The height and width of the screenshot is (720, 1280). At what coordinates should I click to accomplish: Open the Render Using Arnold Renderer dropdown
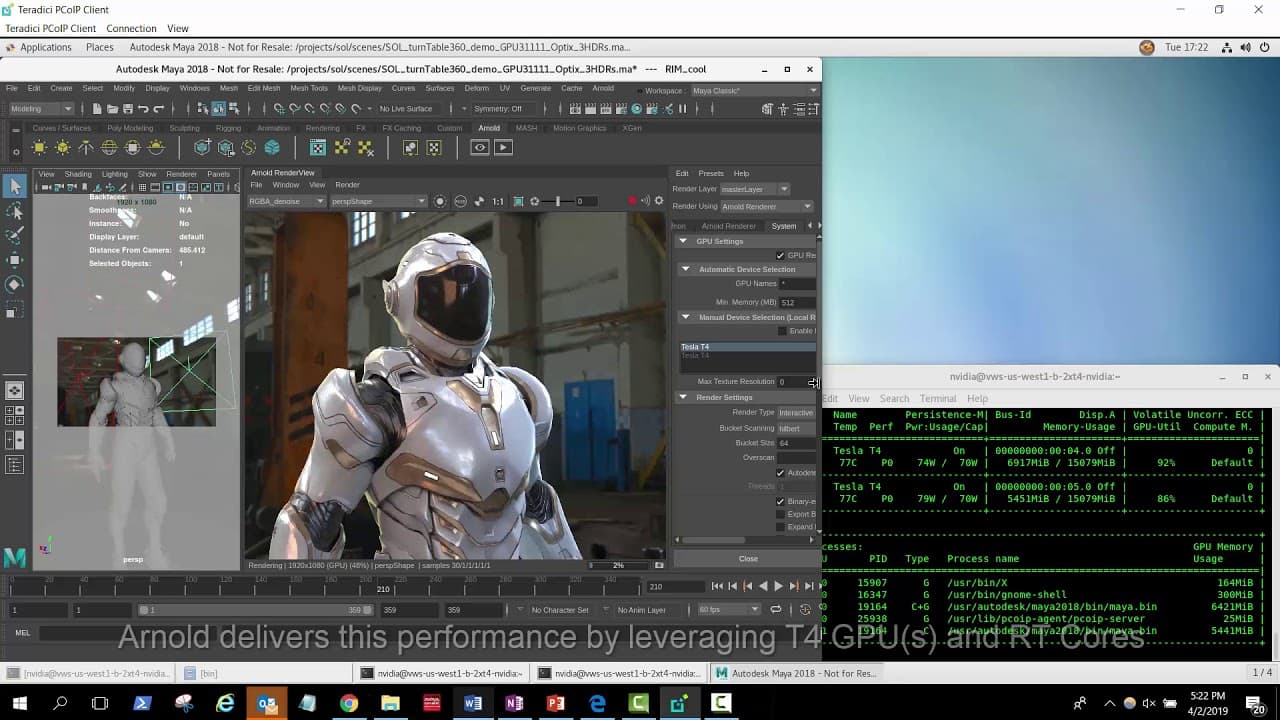tap(767, 206)
